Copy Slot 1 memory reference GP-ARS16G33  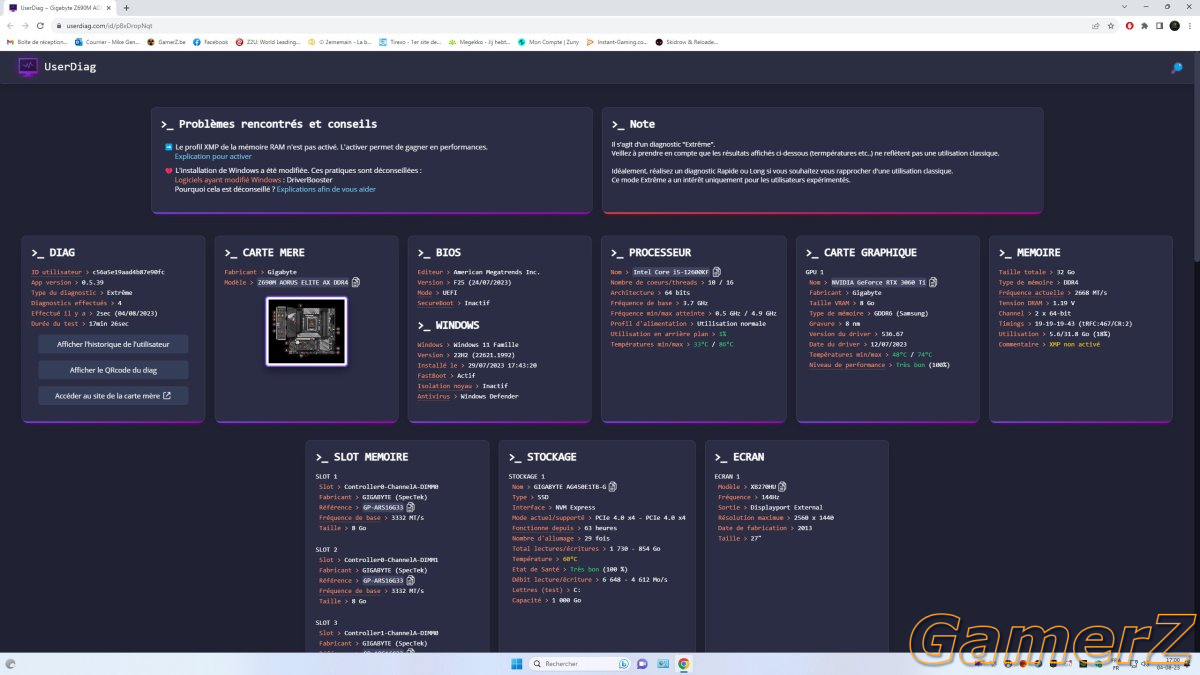tap(410, 507)
